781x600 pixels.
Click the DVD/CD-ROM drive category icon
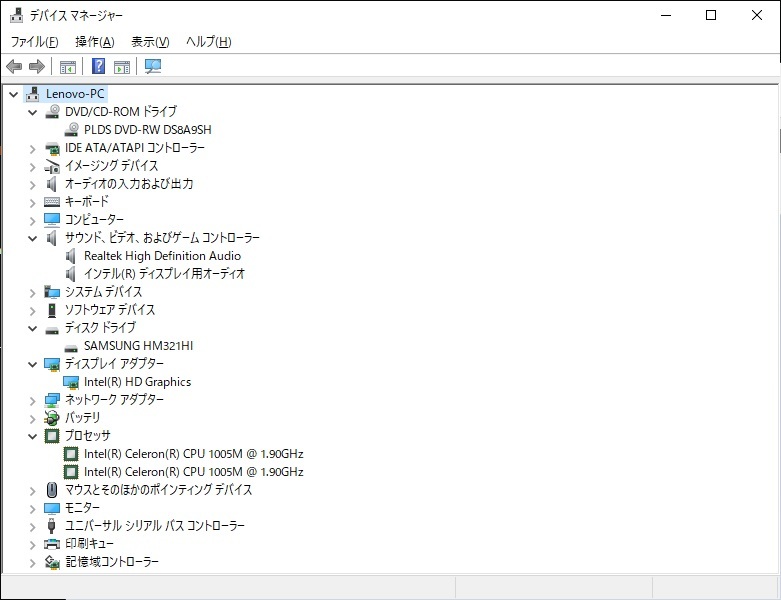click(52, 112)
